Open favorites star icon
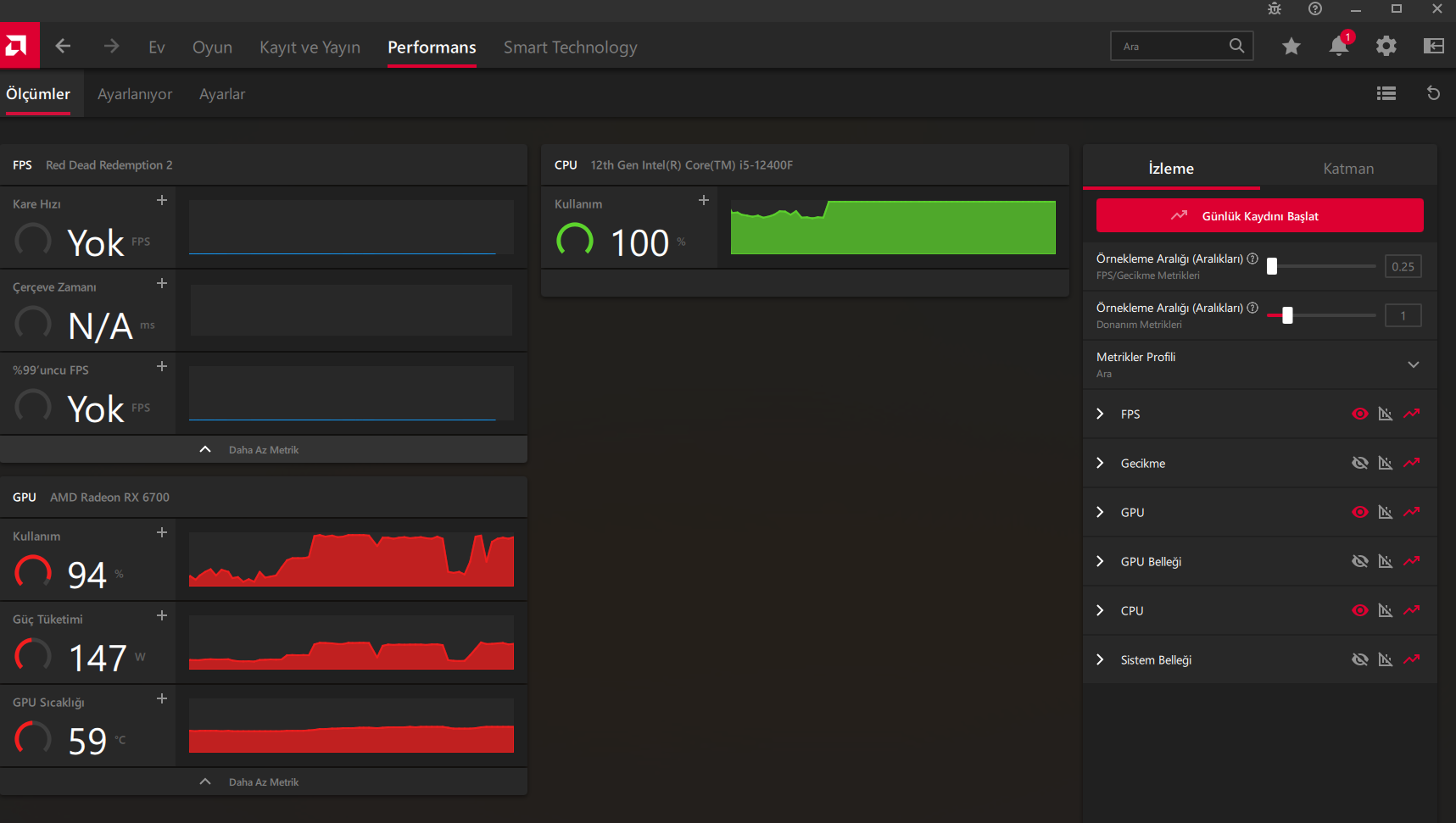The width and height of the screenshot is (1456, 823). (1291, 47)
